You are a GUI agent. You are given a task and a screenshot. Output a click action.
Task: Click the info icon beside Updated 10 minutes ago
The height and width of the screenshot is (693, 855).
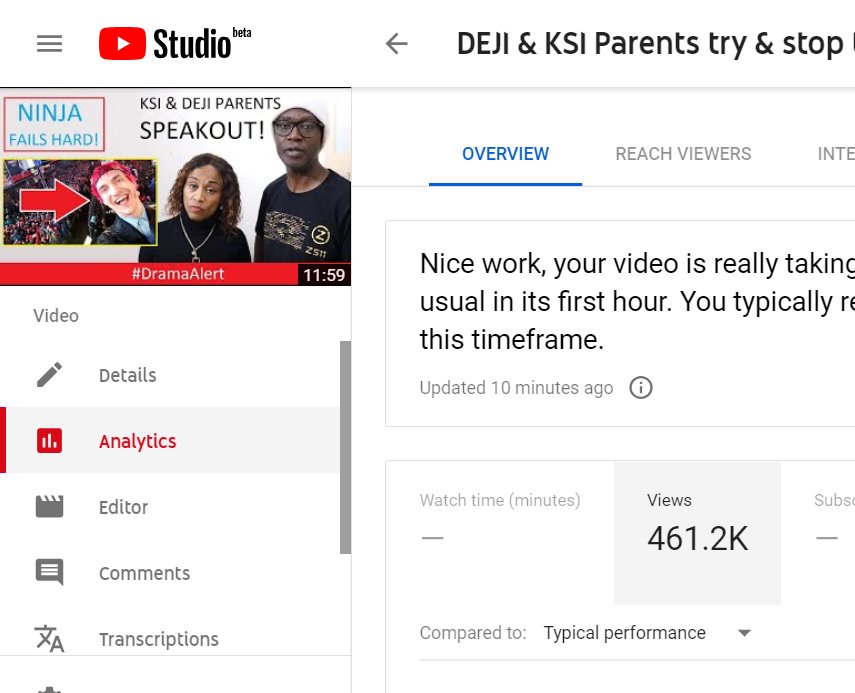tap(641, 388)
